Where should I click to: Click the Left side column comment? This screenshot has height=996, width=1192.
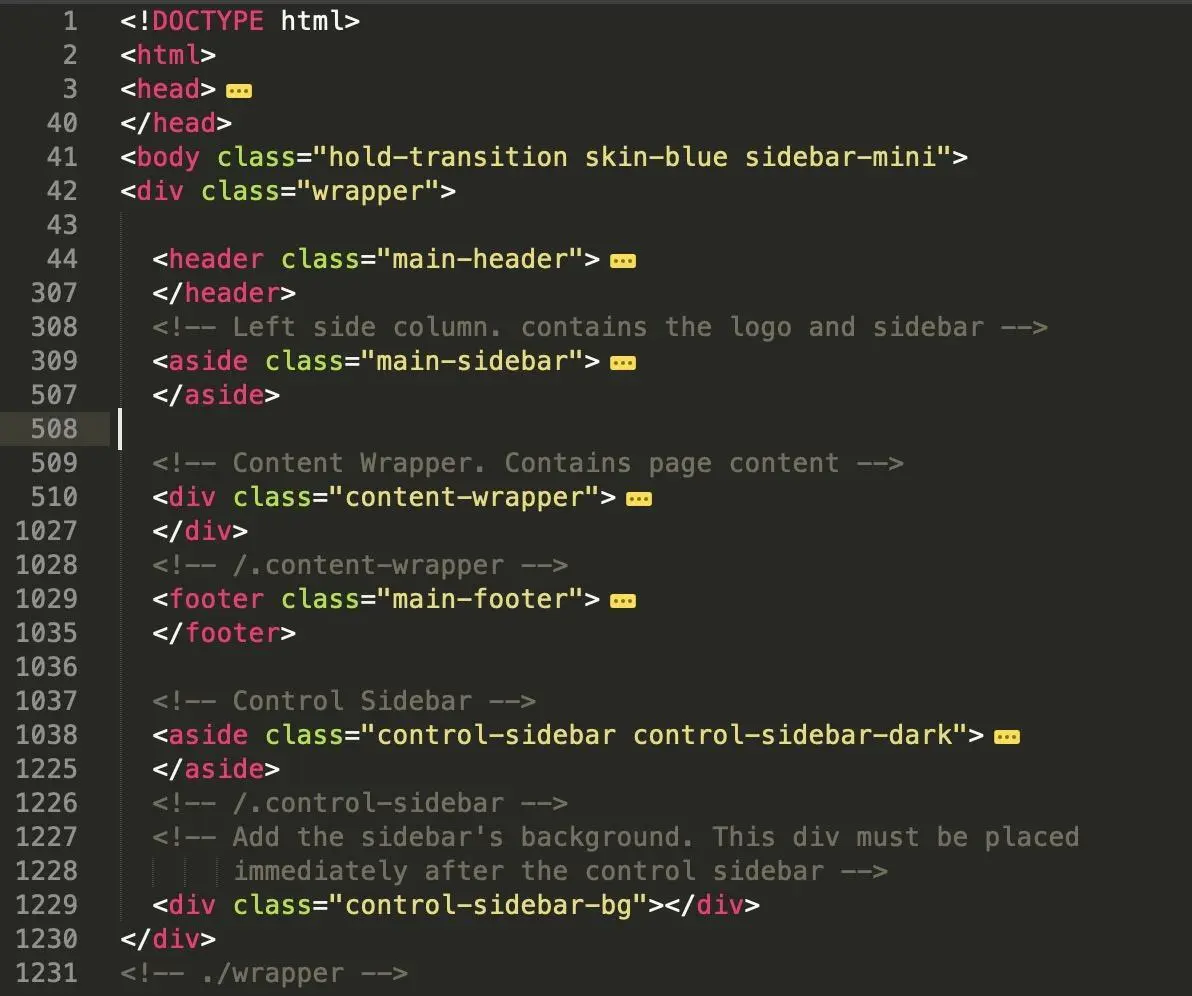click(x=600, y=328)
